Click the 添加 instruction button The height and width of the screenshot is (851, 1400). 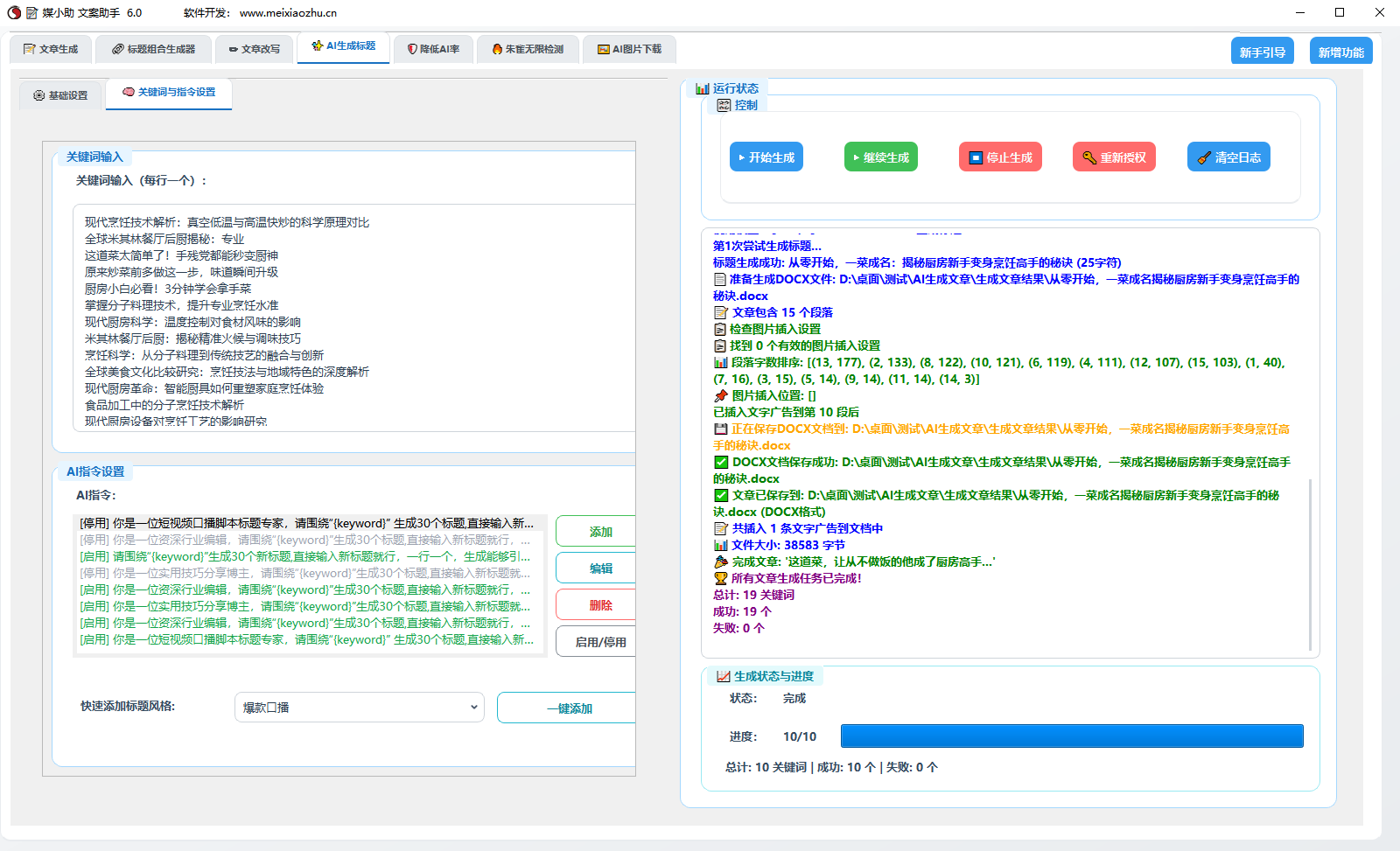point(599,532)
